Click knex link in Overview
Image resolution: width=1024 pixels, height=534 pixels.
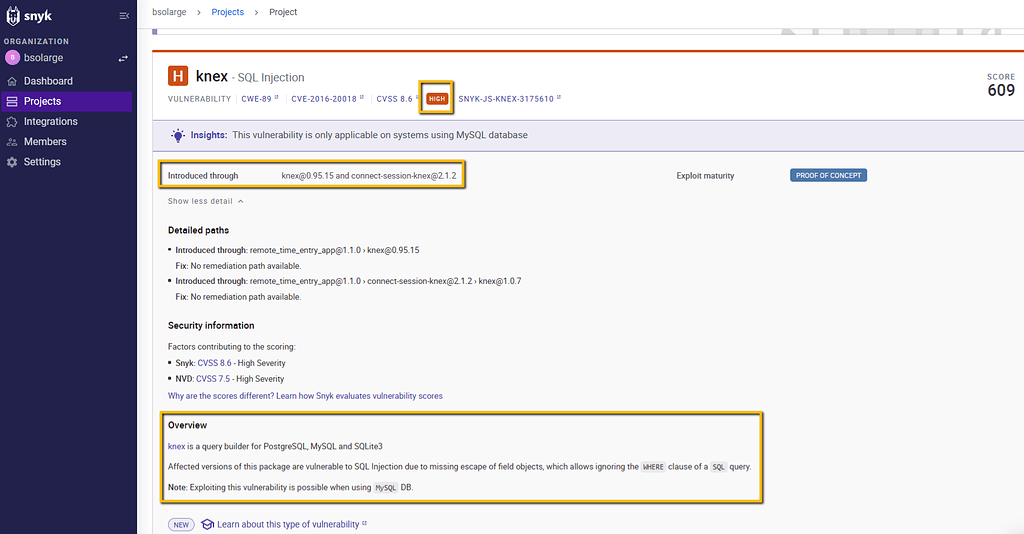pyautogui.click(x=176, y=447)
